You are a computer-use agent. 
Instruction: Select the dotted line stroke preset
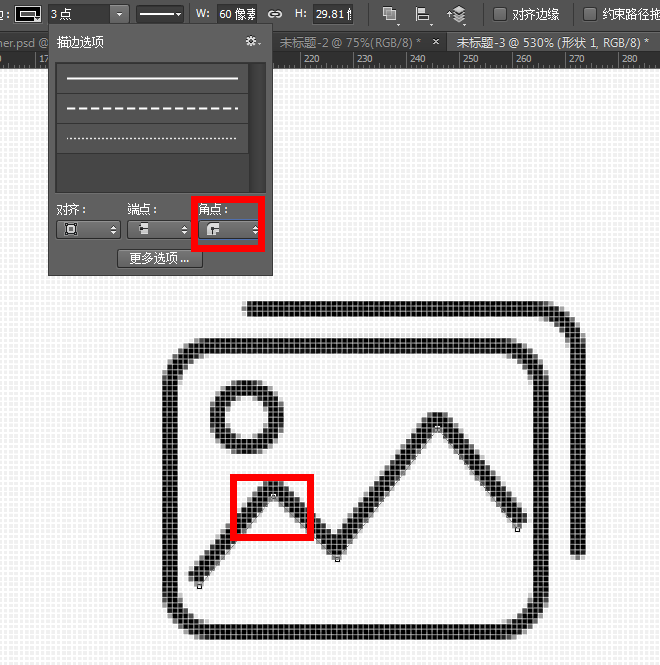pyautogui.click(x=152, y=138)
